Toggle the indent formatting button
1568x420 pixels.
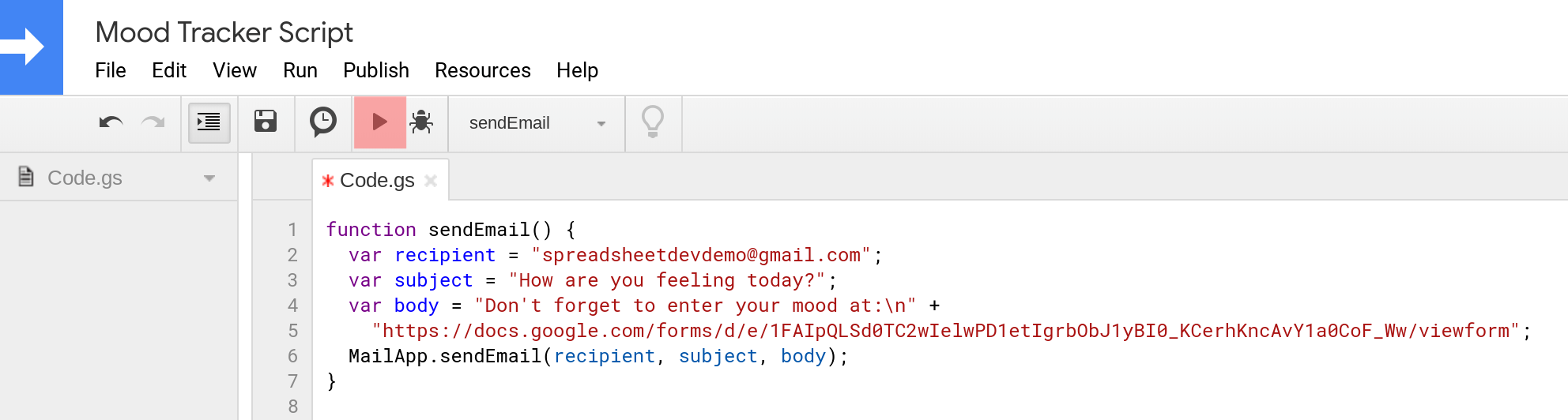[x=209, y=122]
